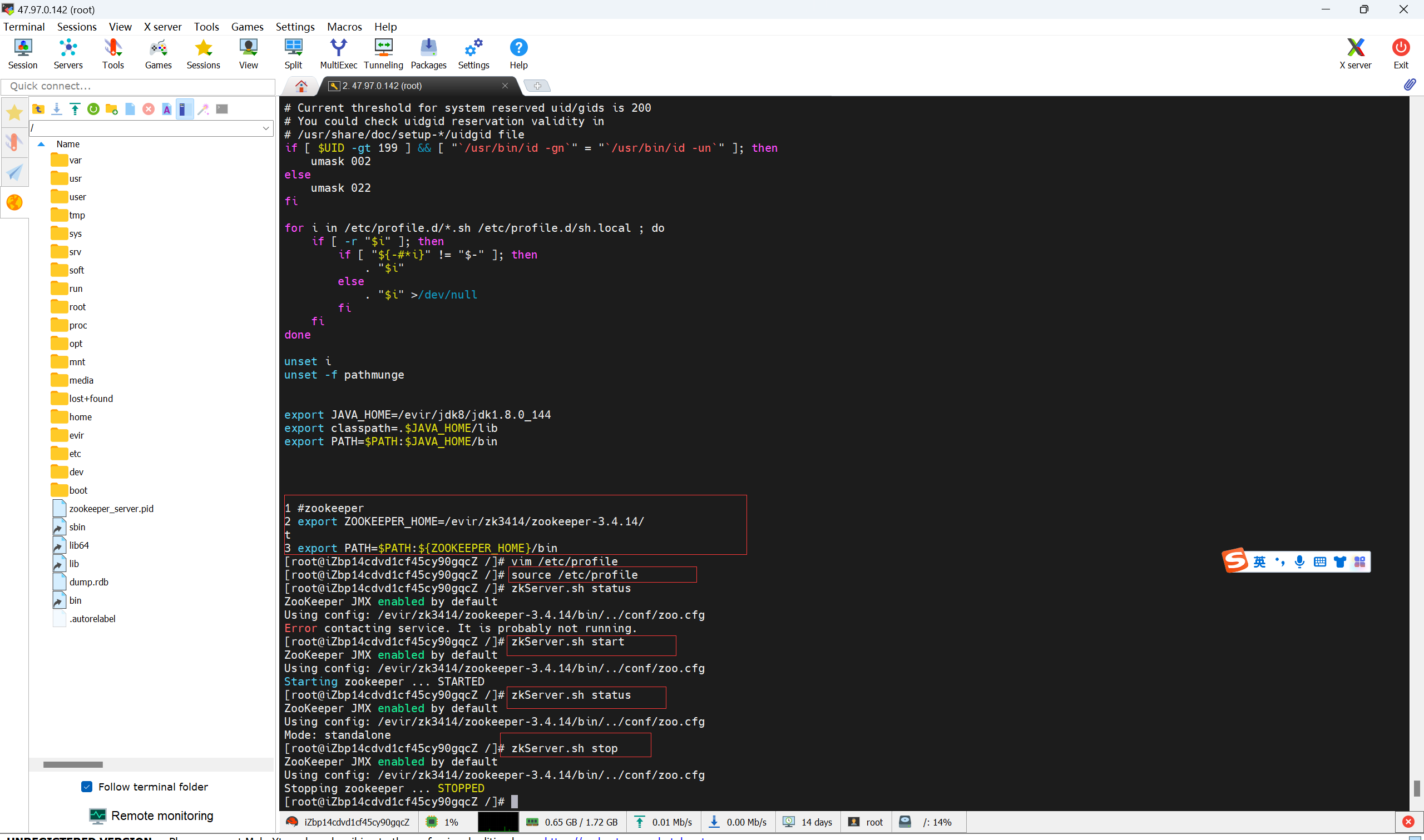Open the Sogou IME microphone icon
This screenshot has height=840, width=1424.
coord(1299,561)
